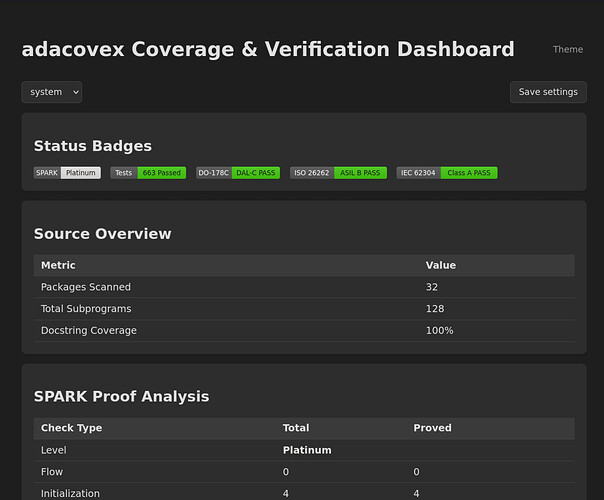Click the Tests 663 Passed badge

click(148, 173)
